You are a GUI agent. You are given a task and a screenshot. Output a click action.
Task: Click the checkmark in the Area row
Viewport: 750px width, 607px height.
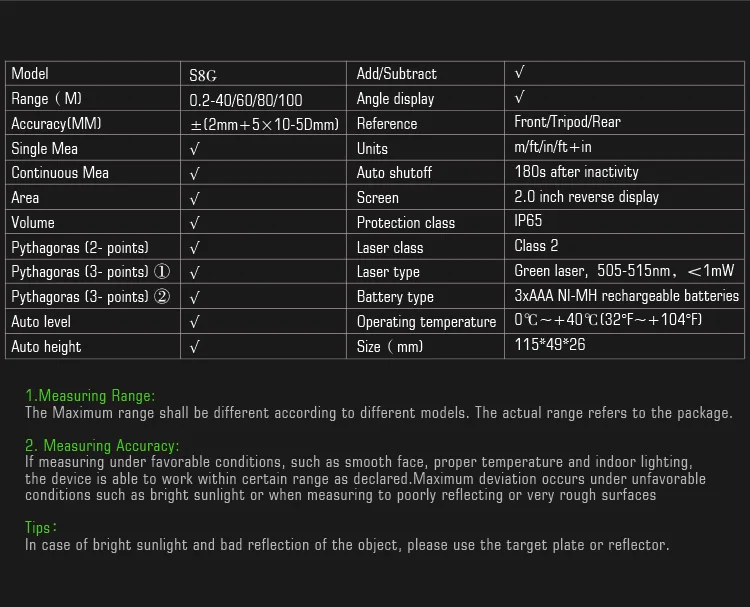[195, 199]
